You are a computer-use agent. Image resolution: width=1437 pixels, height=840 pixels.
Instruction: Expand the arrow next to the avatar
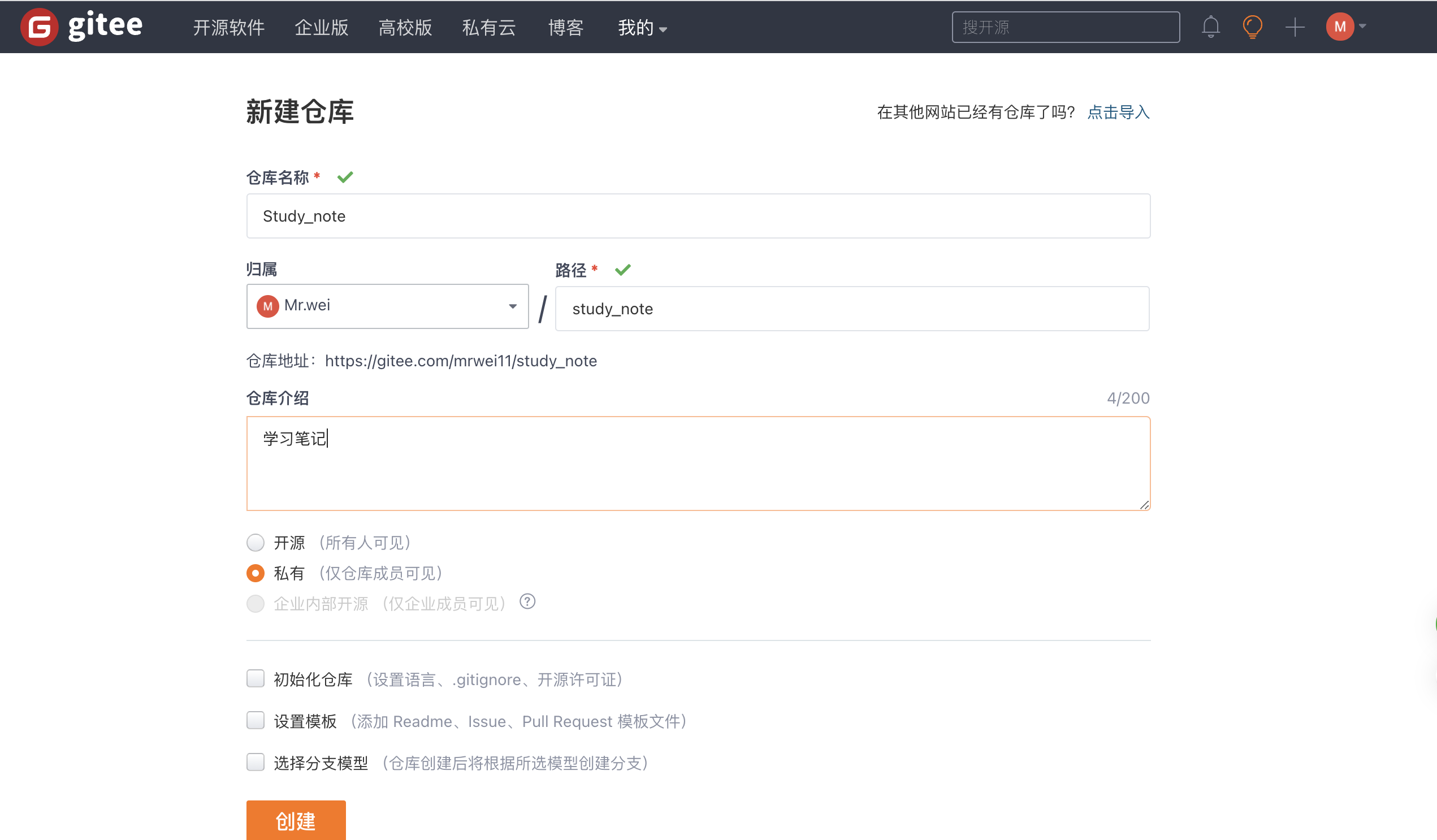(1362, 26)
